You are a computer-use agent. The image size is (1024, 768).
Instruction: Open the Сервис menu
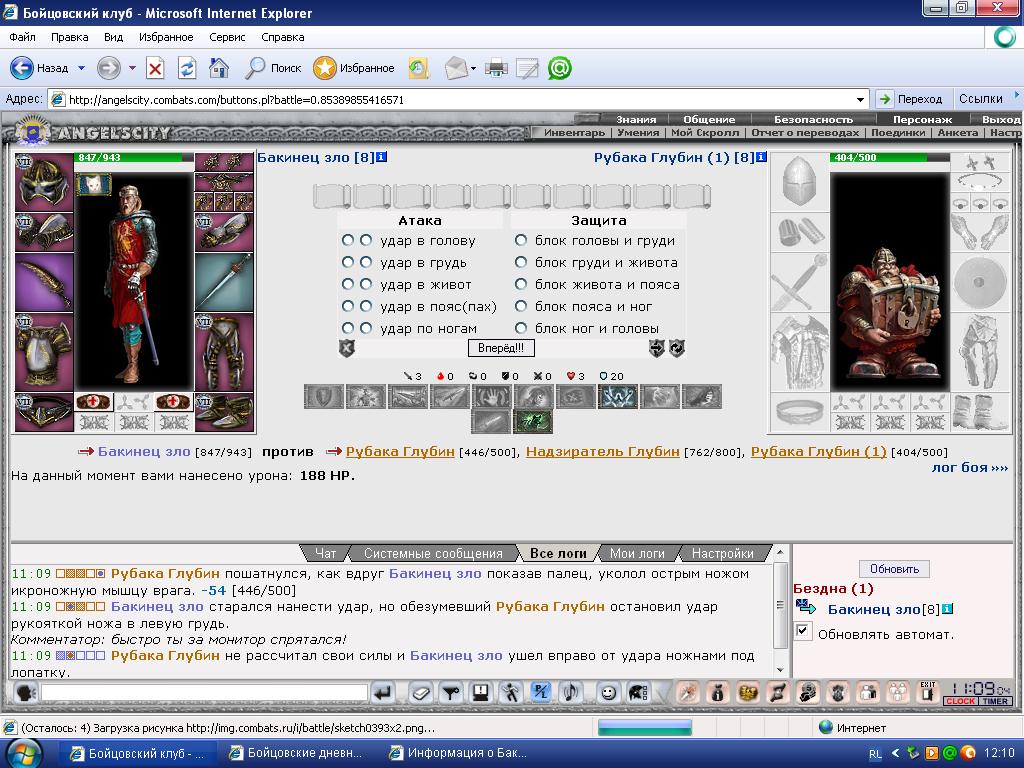tap(227, 37)
